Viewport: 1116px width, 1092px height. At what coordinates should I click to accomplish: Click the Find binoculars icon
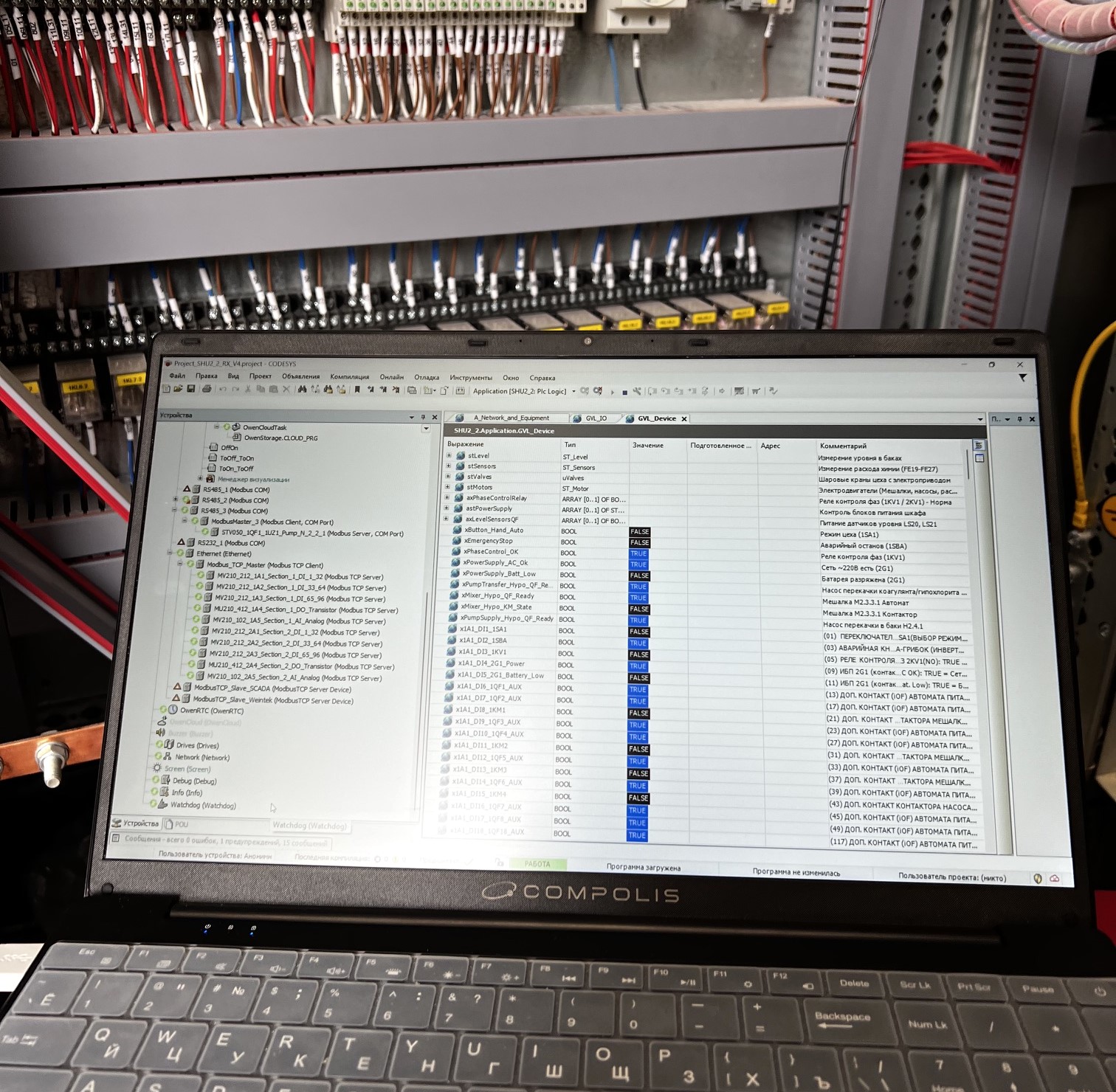pos(302,390)
